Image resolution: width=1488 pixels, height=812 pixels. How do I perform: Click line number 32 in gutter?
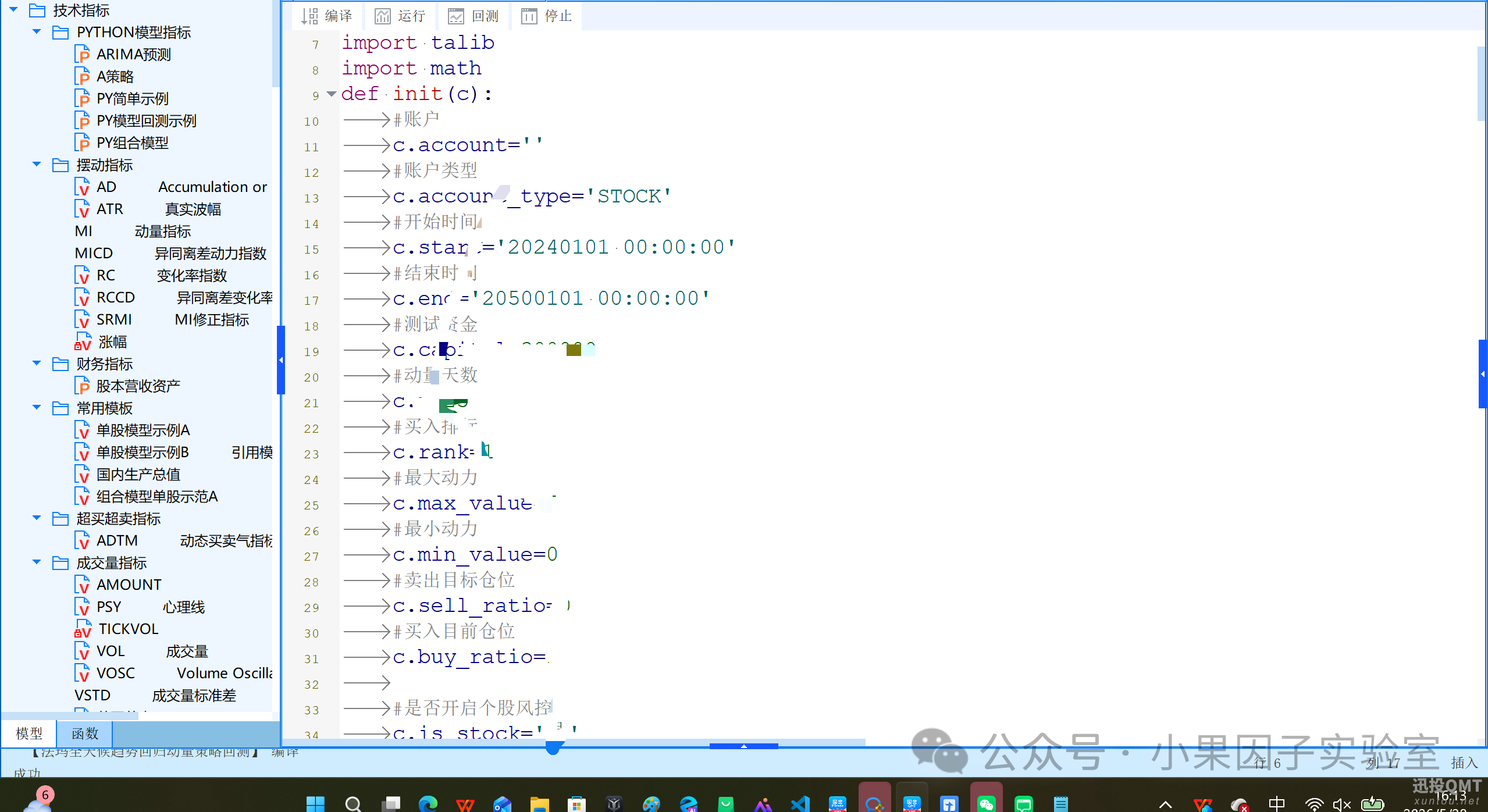pos(311,685)
